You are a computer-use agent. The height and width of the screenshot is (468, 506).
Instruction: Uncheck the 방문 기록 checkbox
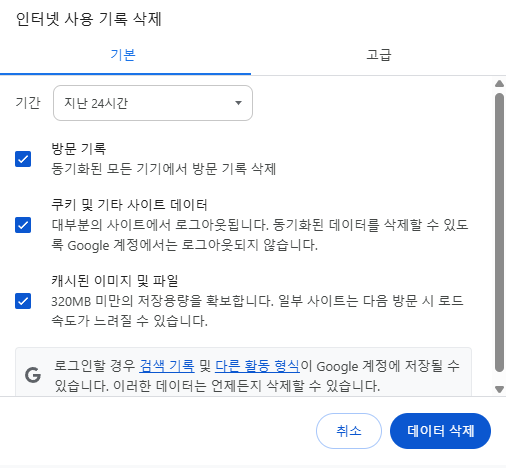[23, 159]
